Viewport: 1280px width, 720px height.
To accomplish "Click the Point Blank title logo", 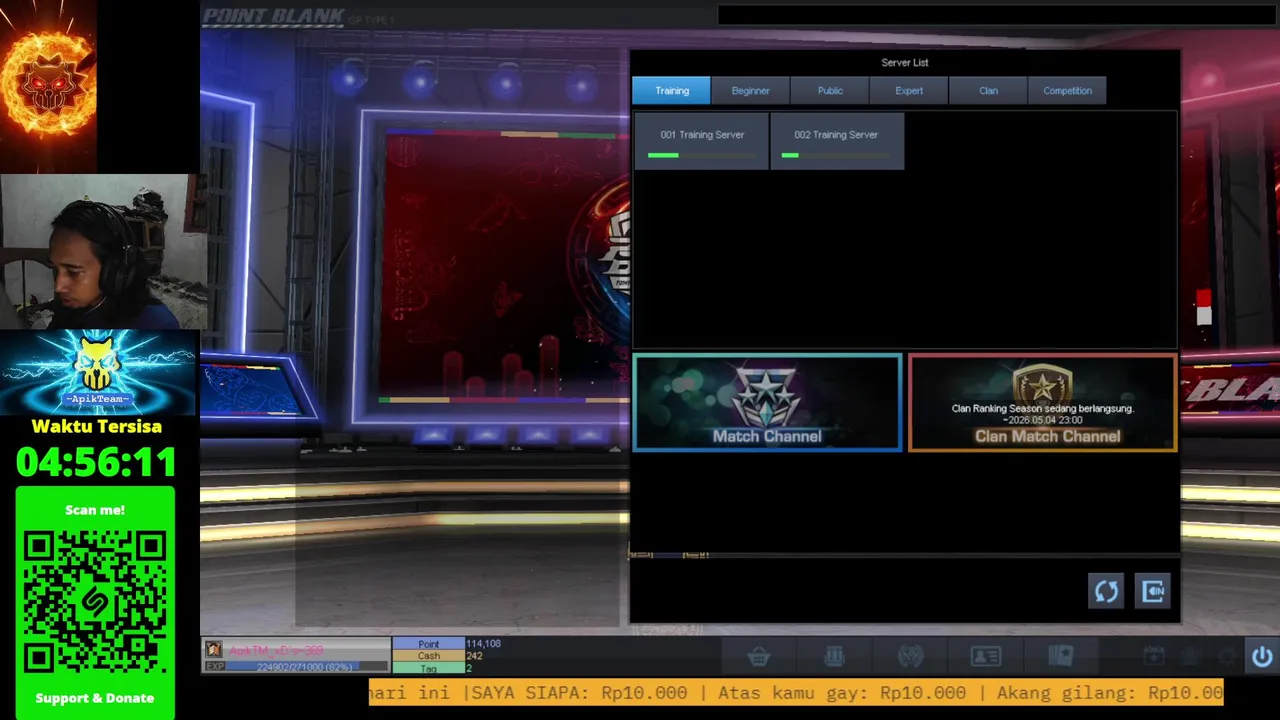I will point(274,16).
